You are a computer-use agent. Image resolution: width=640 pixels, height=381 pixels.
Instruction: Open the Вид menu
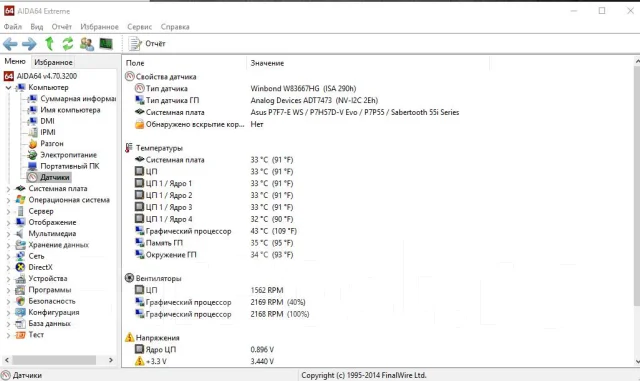click(x=36, y=27)
